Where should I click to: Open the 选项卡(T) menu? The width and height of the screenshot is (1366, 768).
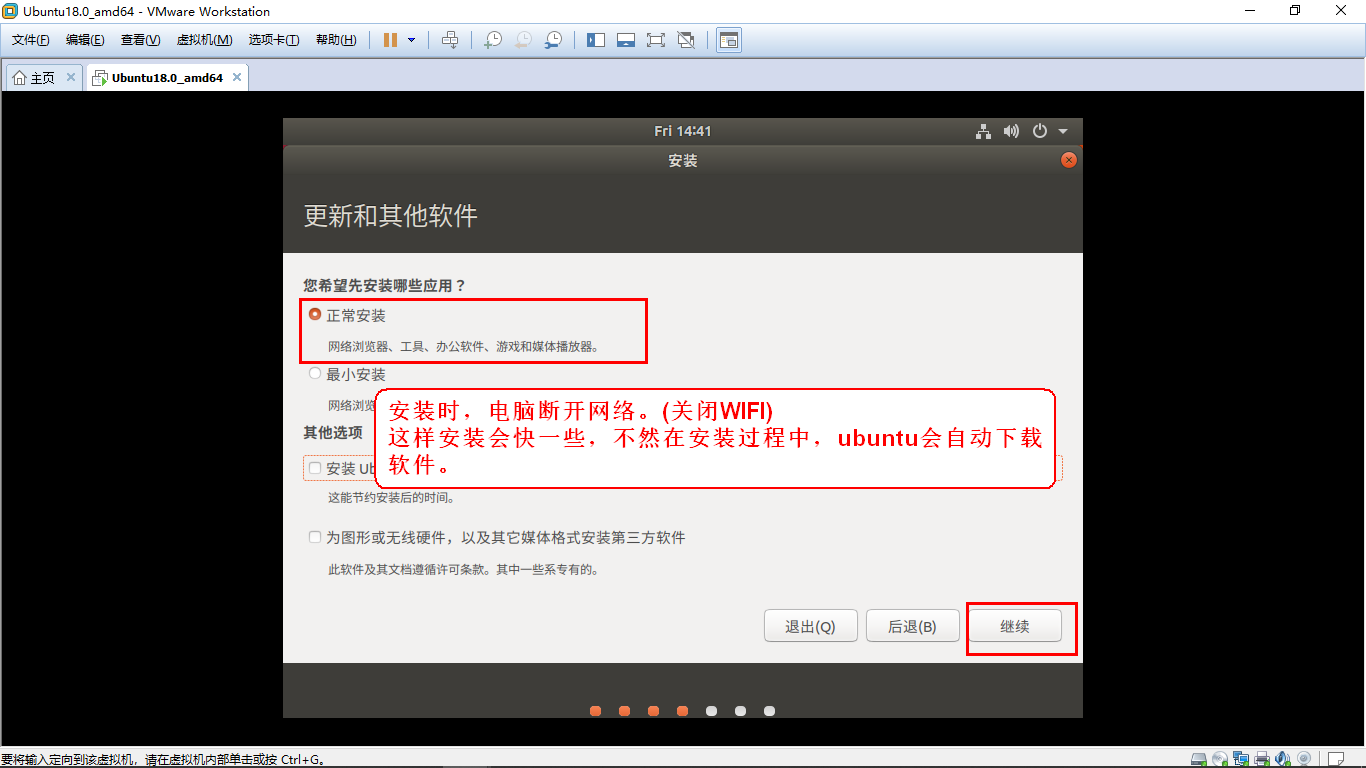click(274, 40)
